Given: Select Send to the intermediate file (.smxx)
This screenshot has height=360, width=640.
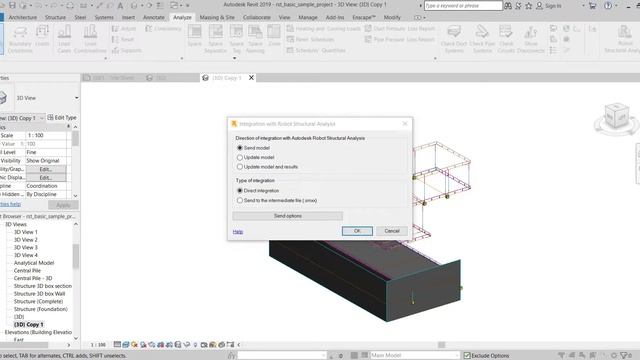Looking at the screenshot, I should (x=240, y=200).
